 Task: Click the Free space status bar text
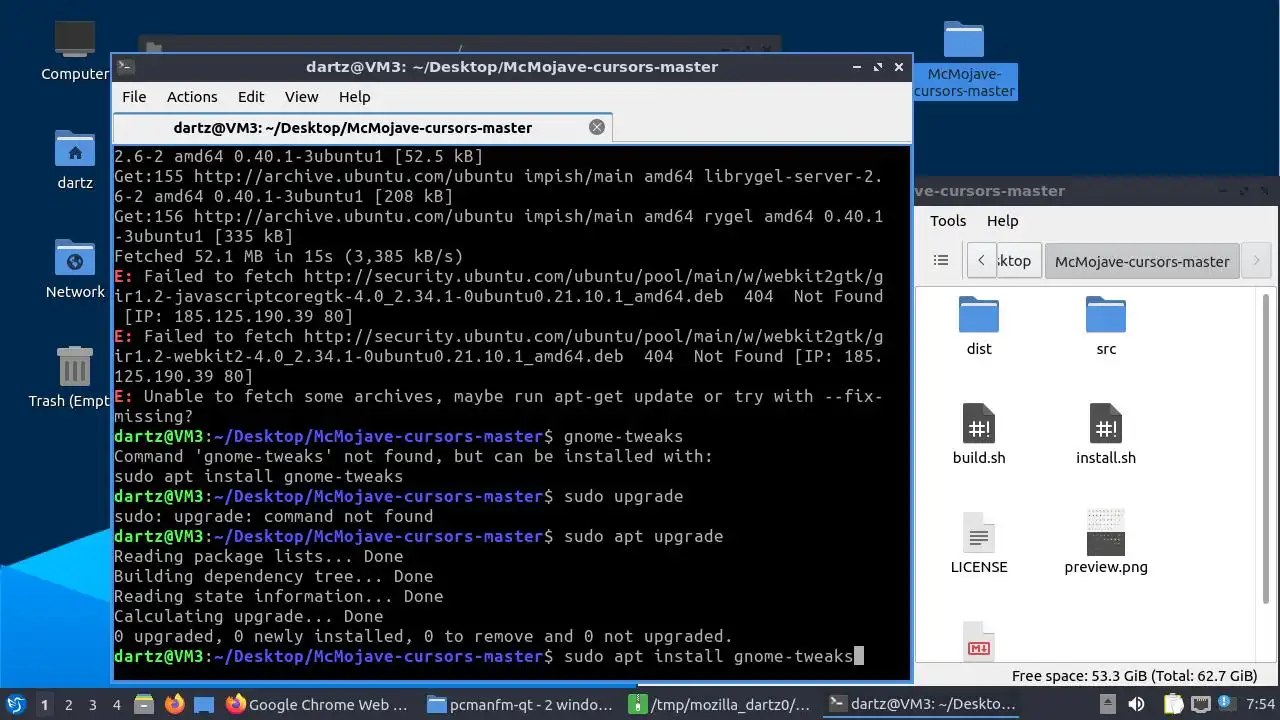1134,676
